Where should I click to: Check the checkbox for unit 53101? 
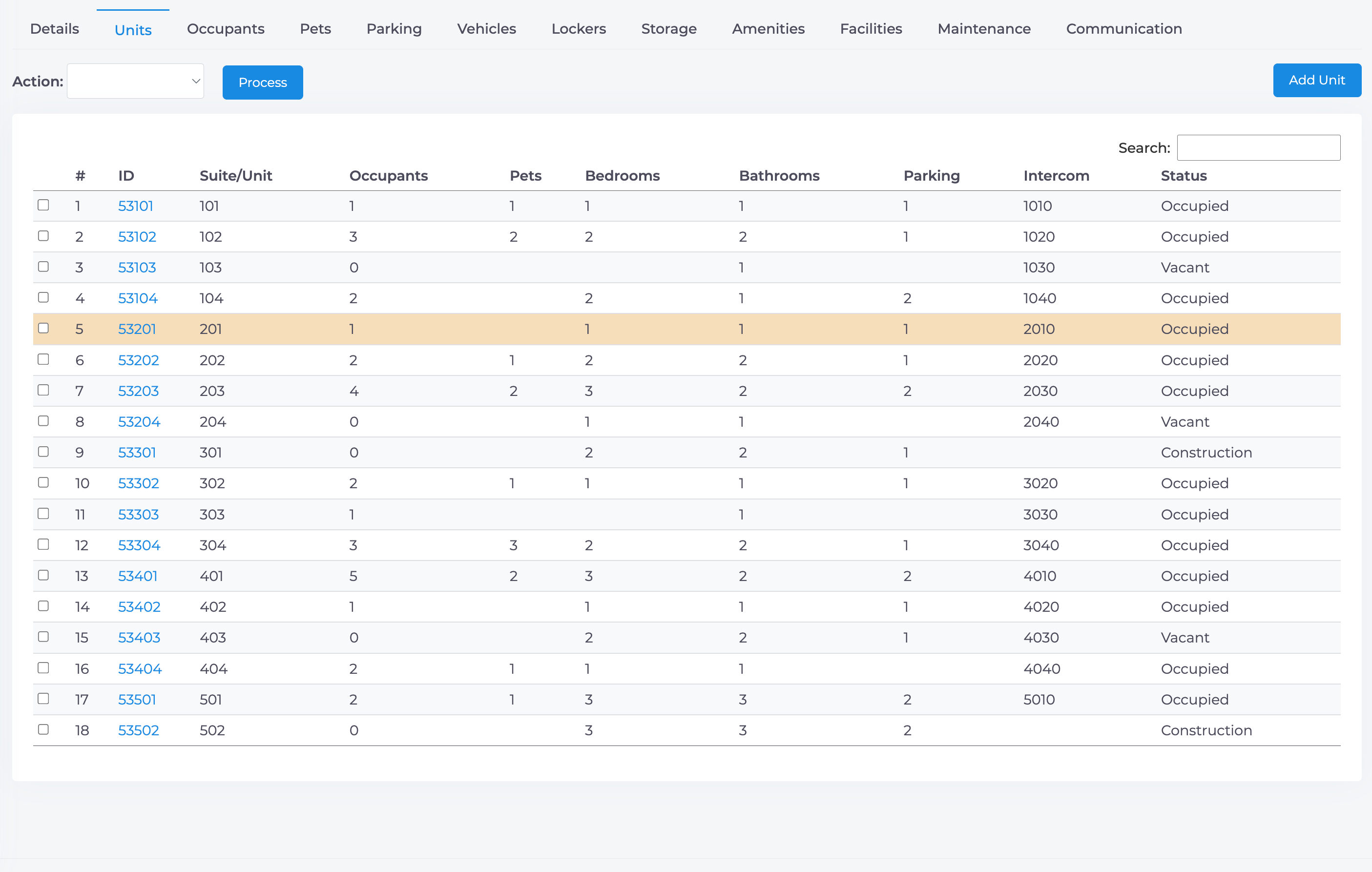(43, 205)
